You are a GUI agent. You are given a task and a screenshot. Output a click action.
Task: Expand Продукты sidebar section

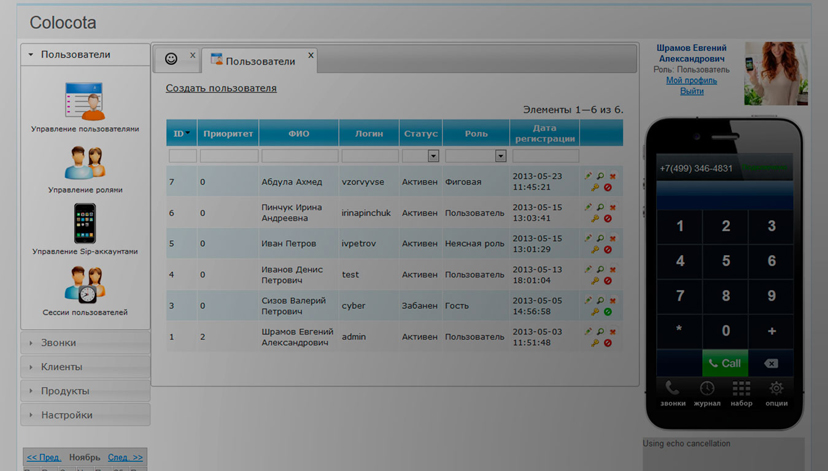click(x=85, y=391)
